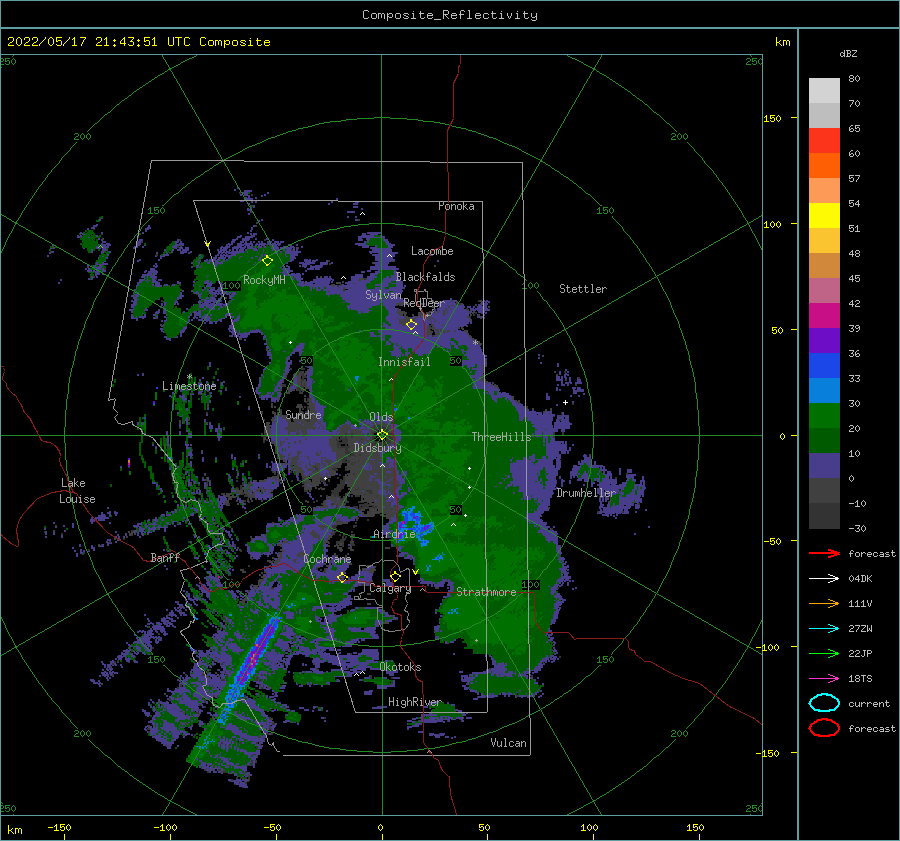Pick the dark green 10-20 dBZ swatch

(x=824, y=441)
